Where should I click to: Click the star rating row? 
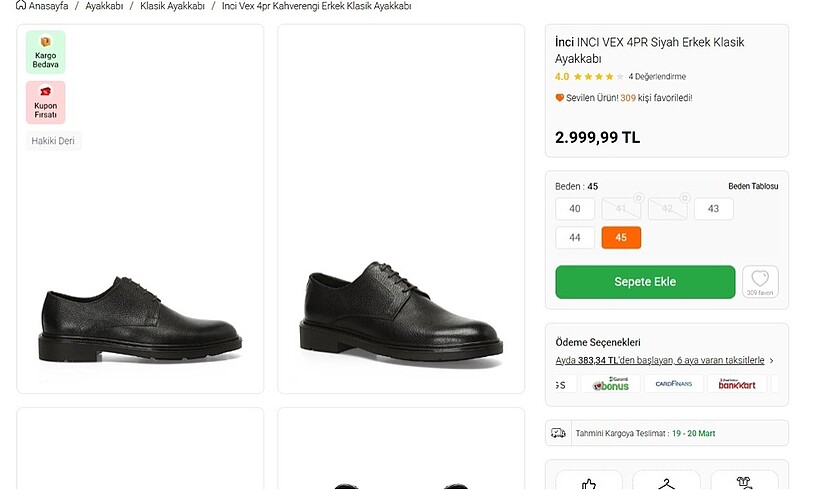597,77
